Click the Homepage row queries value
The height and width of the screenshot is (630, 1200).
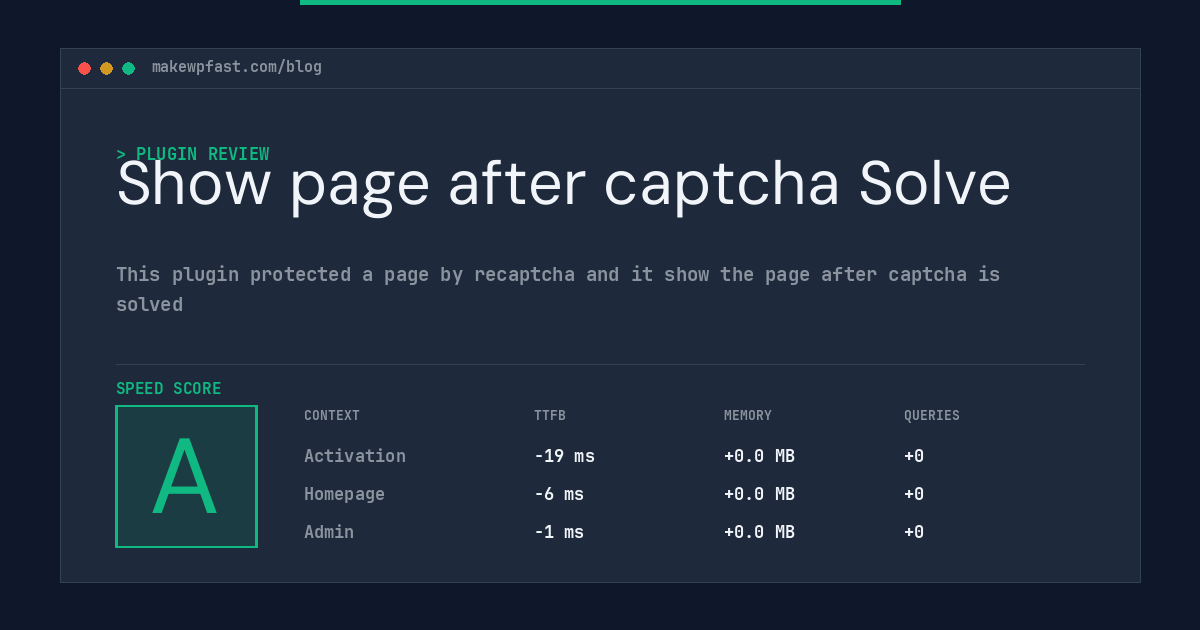click(x=914, y=494)
